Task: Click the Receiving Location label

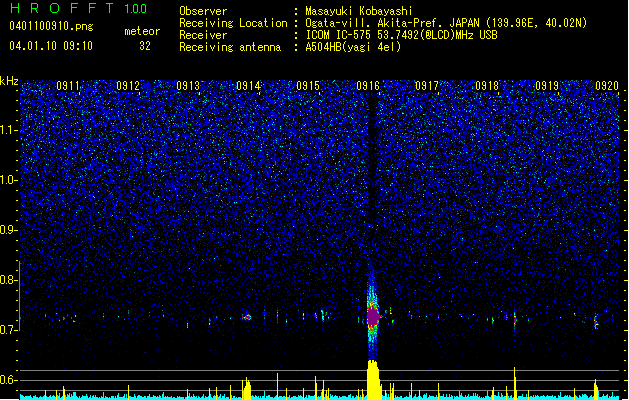Action: (x=233, y=23)
